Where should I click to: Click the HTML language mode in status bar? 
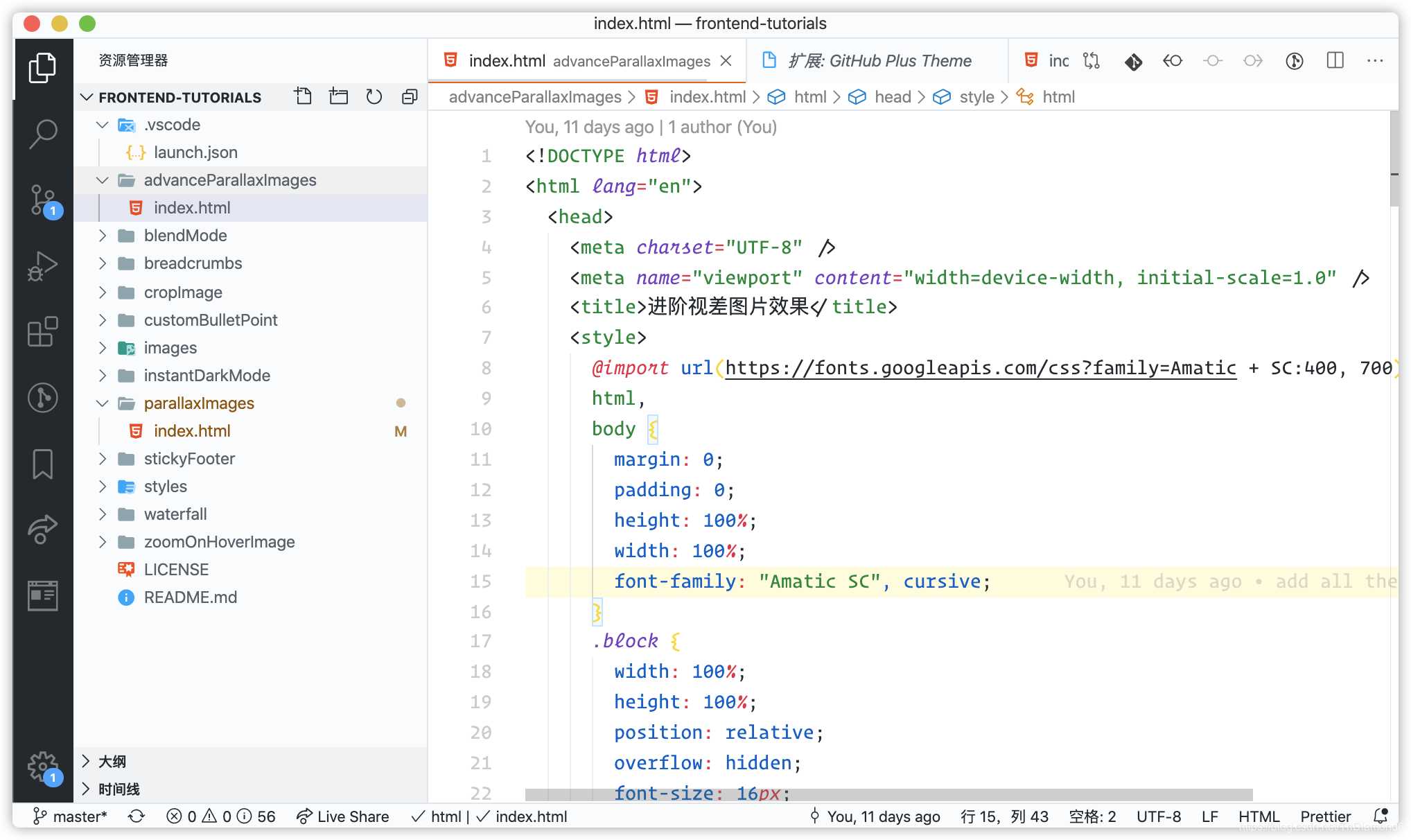[1259, 816]
